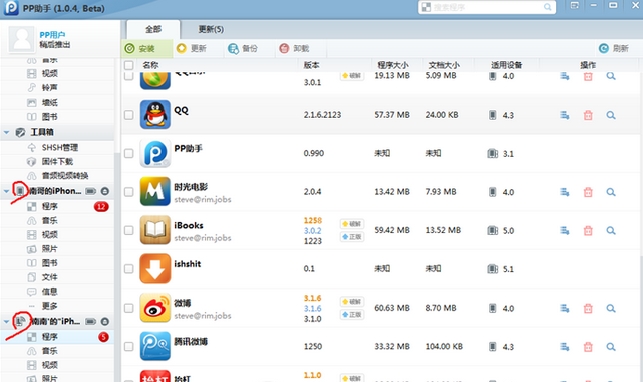
Task: Click the trash icon in 微博 row
Action: tap(588, 308)
